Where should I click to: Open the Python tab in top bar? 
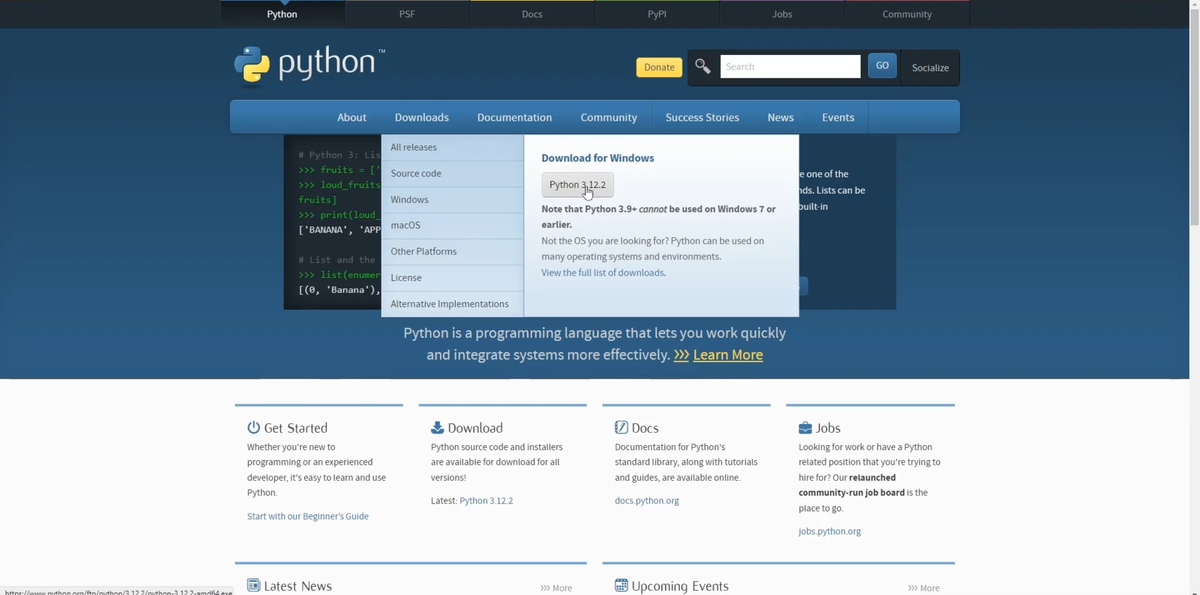(282, 14)
